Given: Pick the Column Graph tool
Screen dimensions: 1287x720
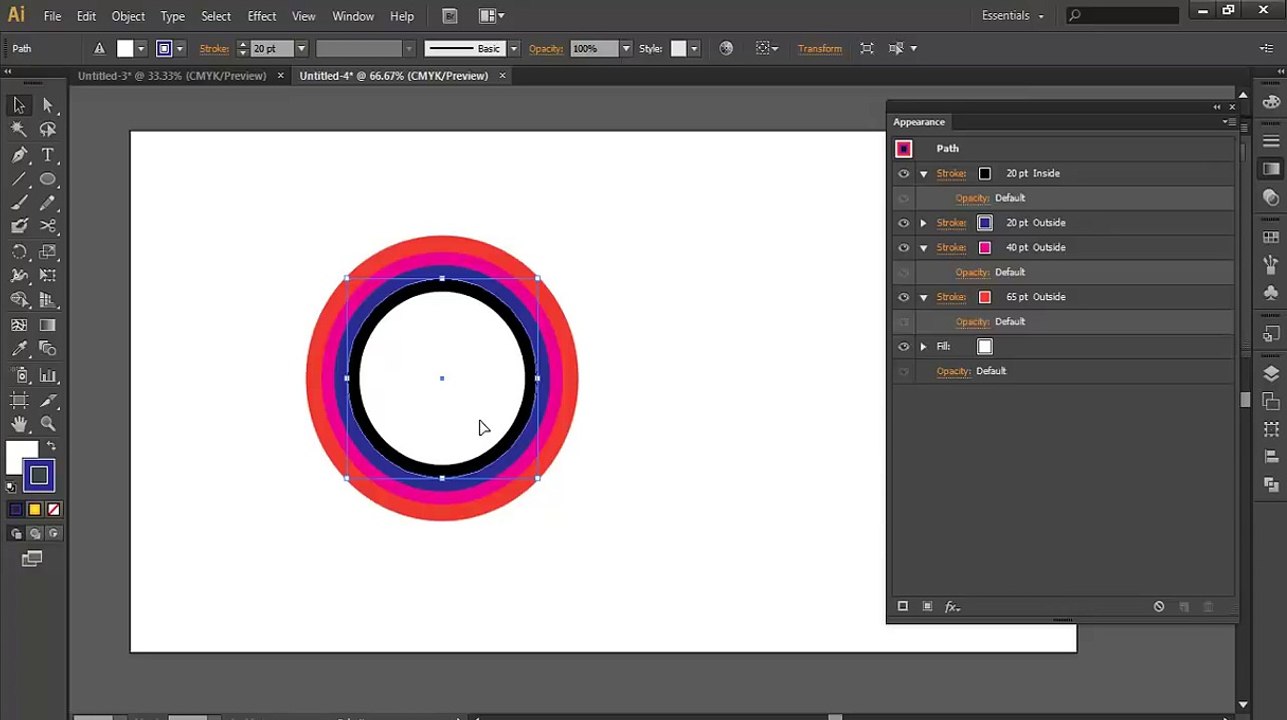Looking at the screenshot, I should coord(48,376).
